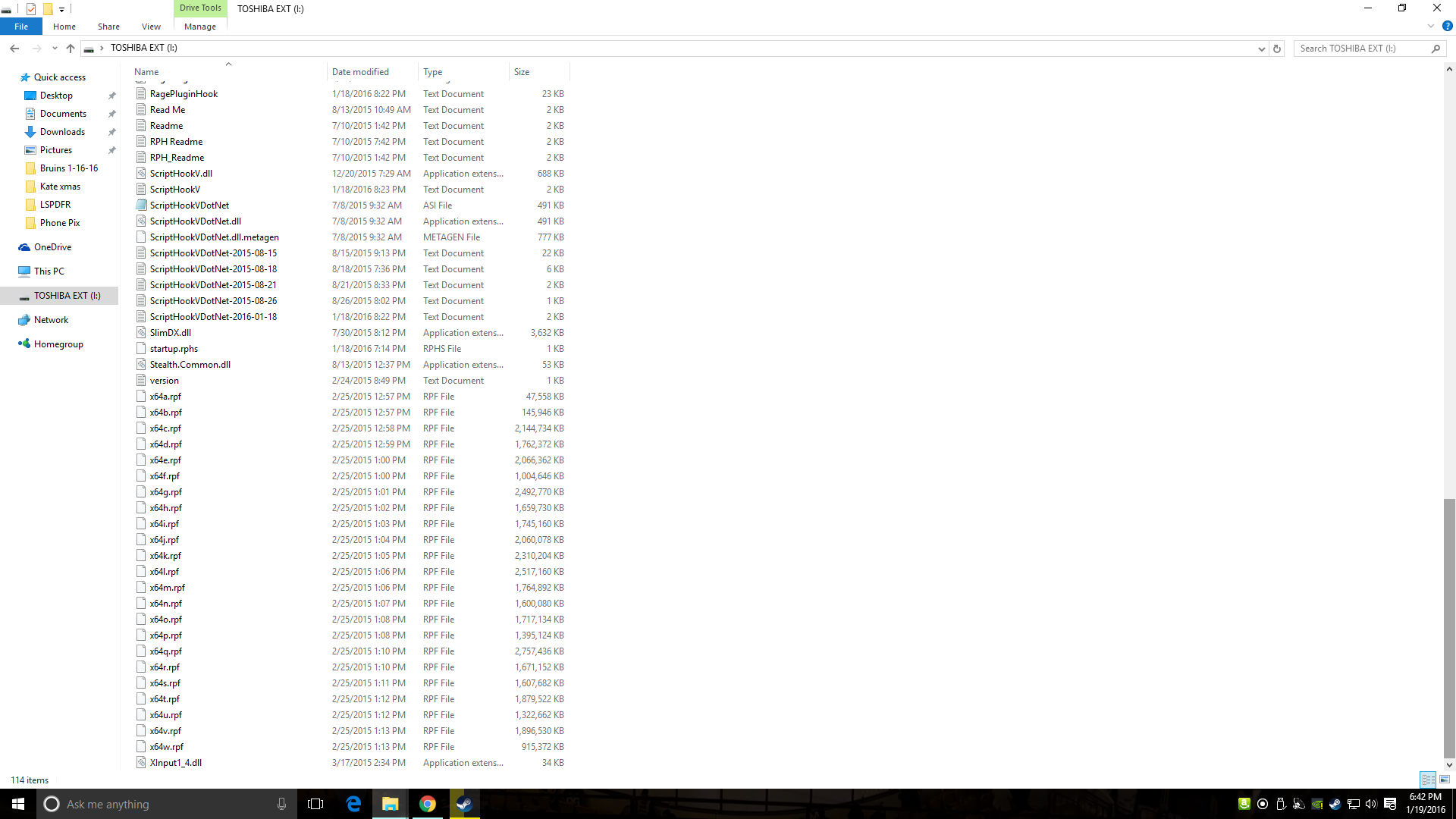The height and width of the screenshot is (819, 1456).
Task: Click the Task View taskbar icon
Action: click(315, 804)
